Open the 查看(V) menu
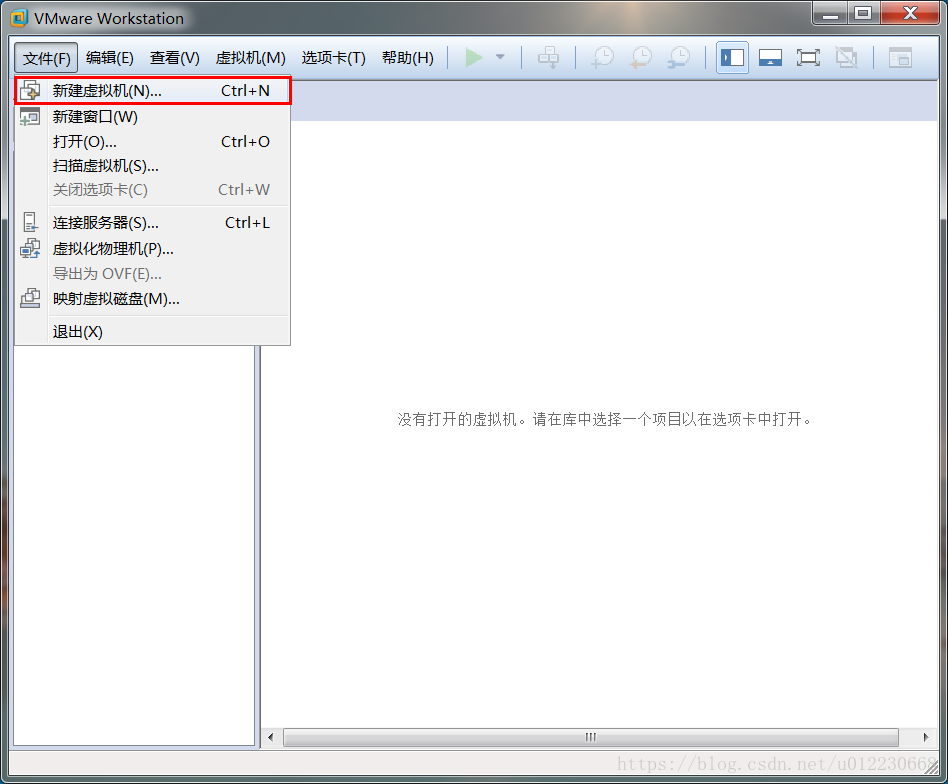 pos(175,58)
